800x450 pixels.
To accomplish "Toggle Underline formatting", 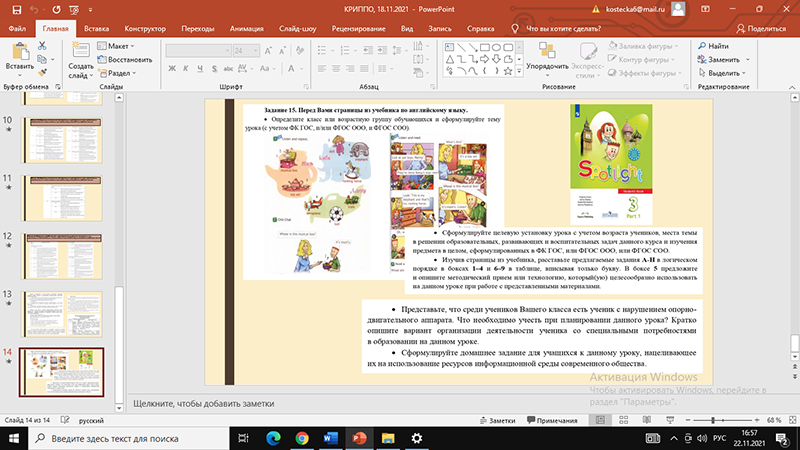I will click(x=200, y=68).
